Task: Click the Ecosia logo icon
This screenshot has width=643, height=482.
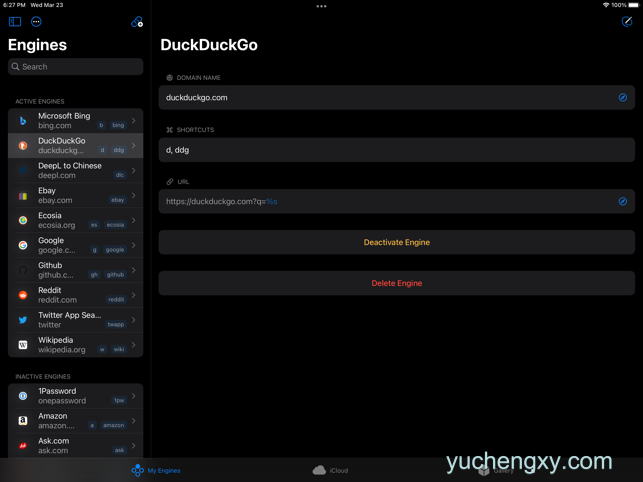Action: click(23, 220)
